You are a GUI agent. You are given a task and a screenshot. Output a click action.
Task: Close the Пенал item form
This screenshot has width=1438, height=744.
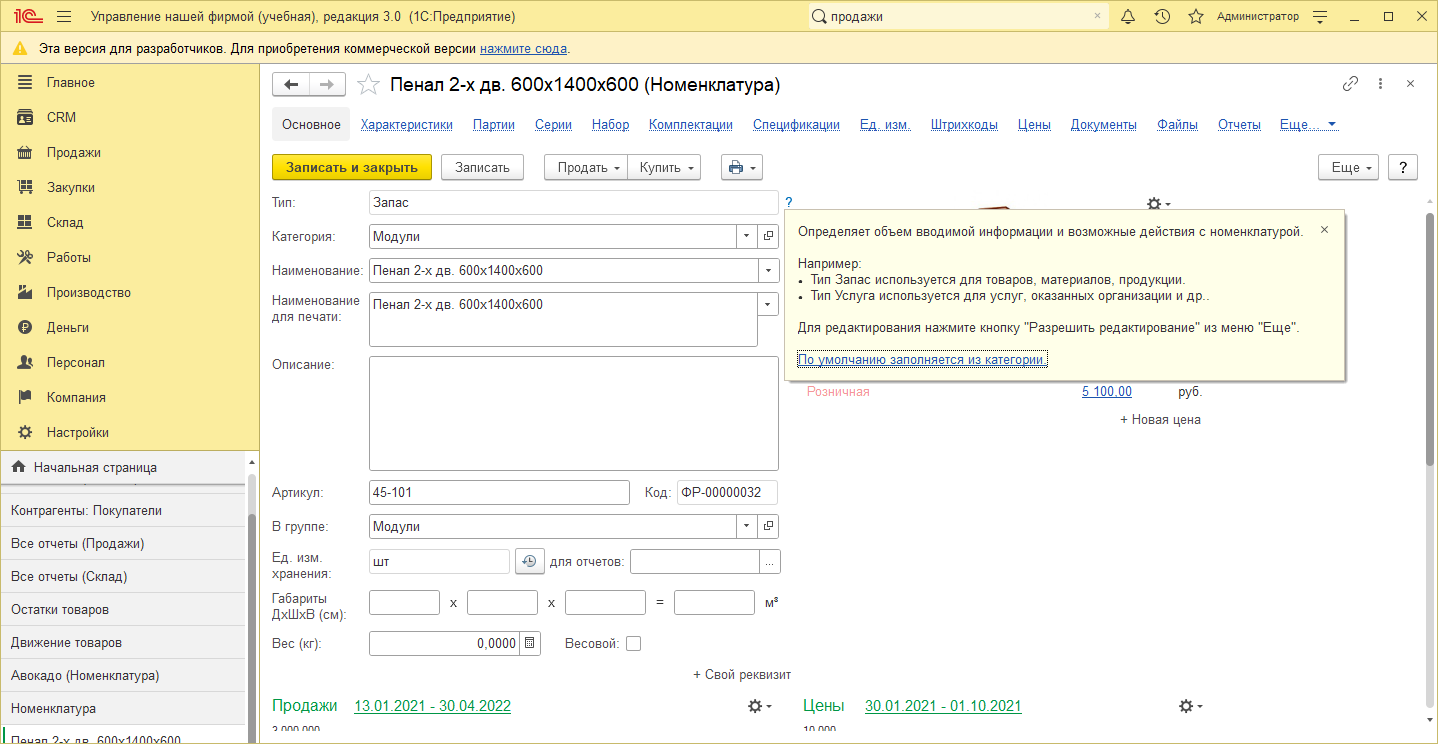(1410, 84)
